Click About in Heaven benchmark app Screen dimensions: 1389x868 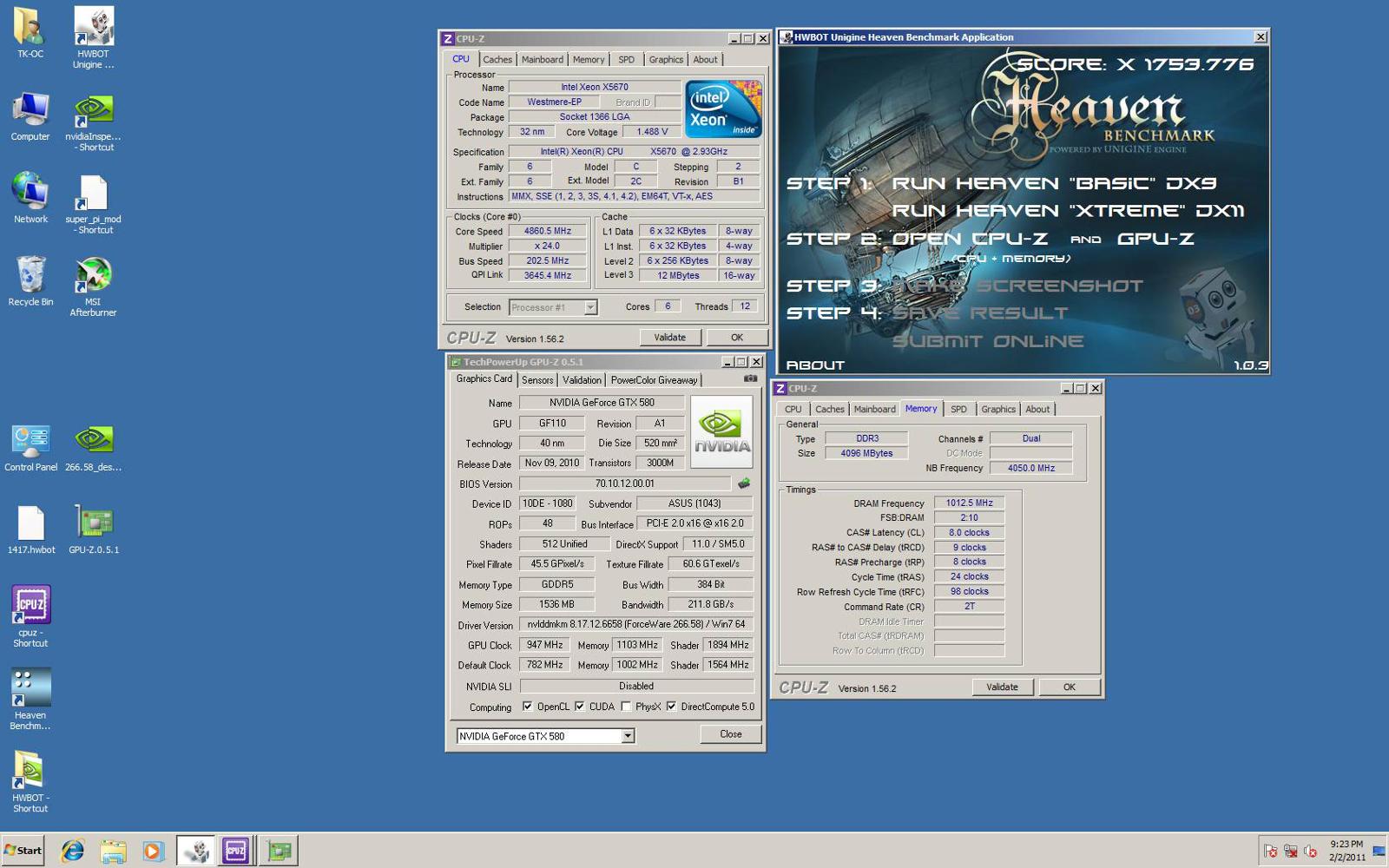[x=815, y=365]
